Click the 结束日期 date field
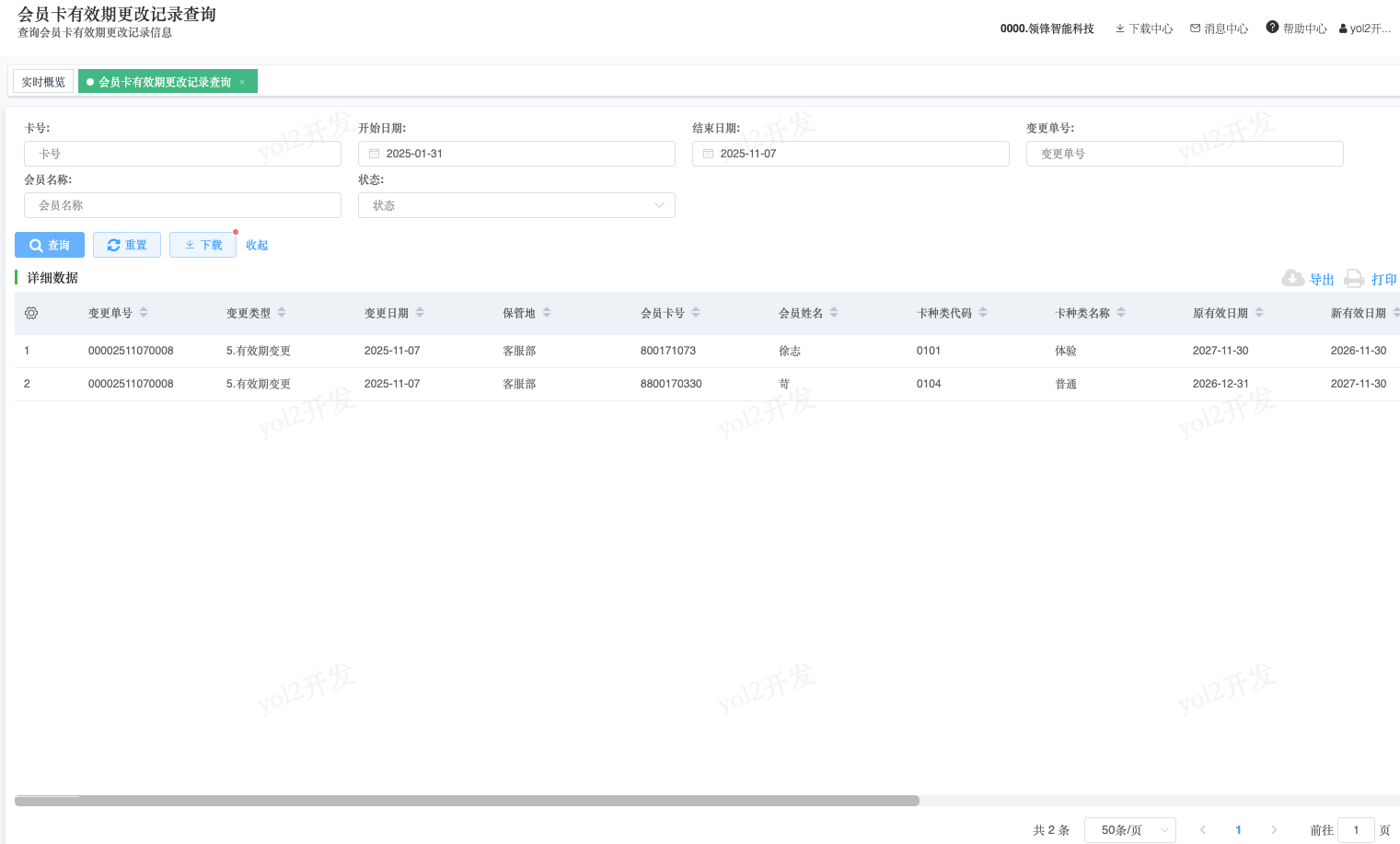The image size is (1400, 844). click(x=850, y=154)
